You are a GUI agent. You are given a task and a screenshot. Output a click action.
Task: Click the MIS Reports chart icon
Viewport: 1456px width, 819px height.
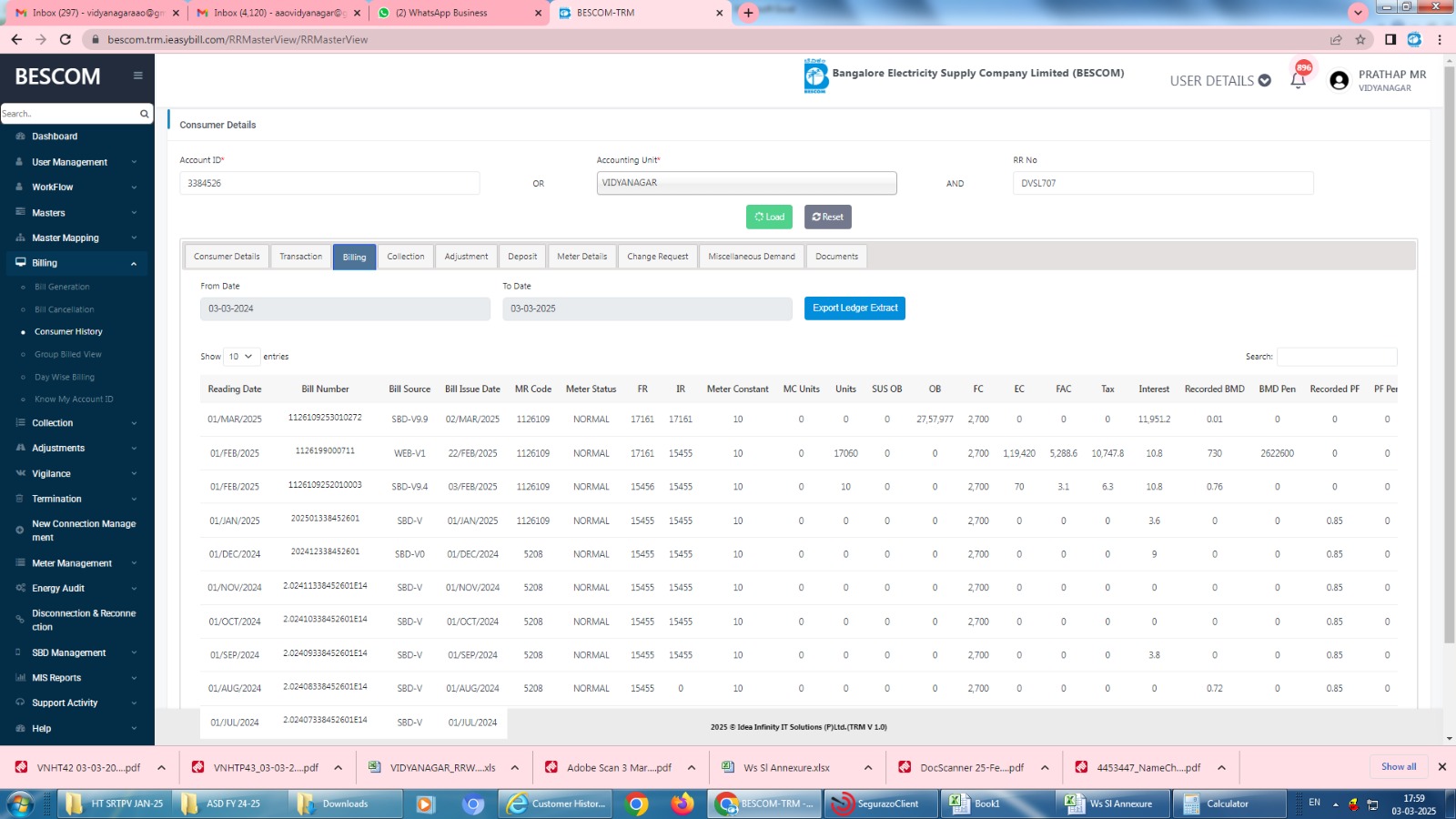(x=20, y=678)
